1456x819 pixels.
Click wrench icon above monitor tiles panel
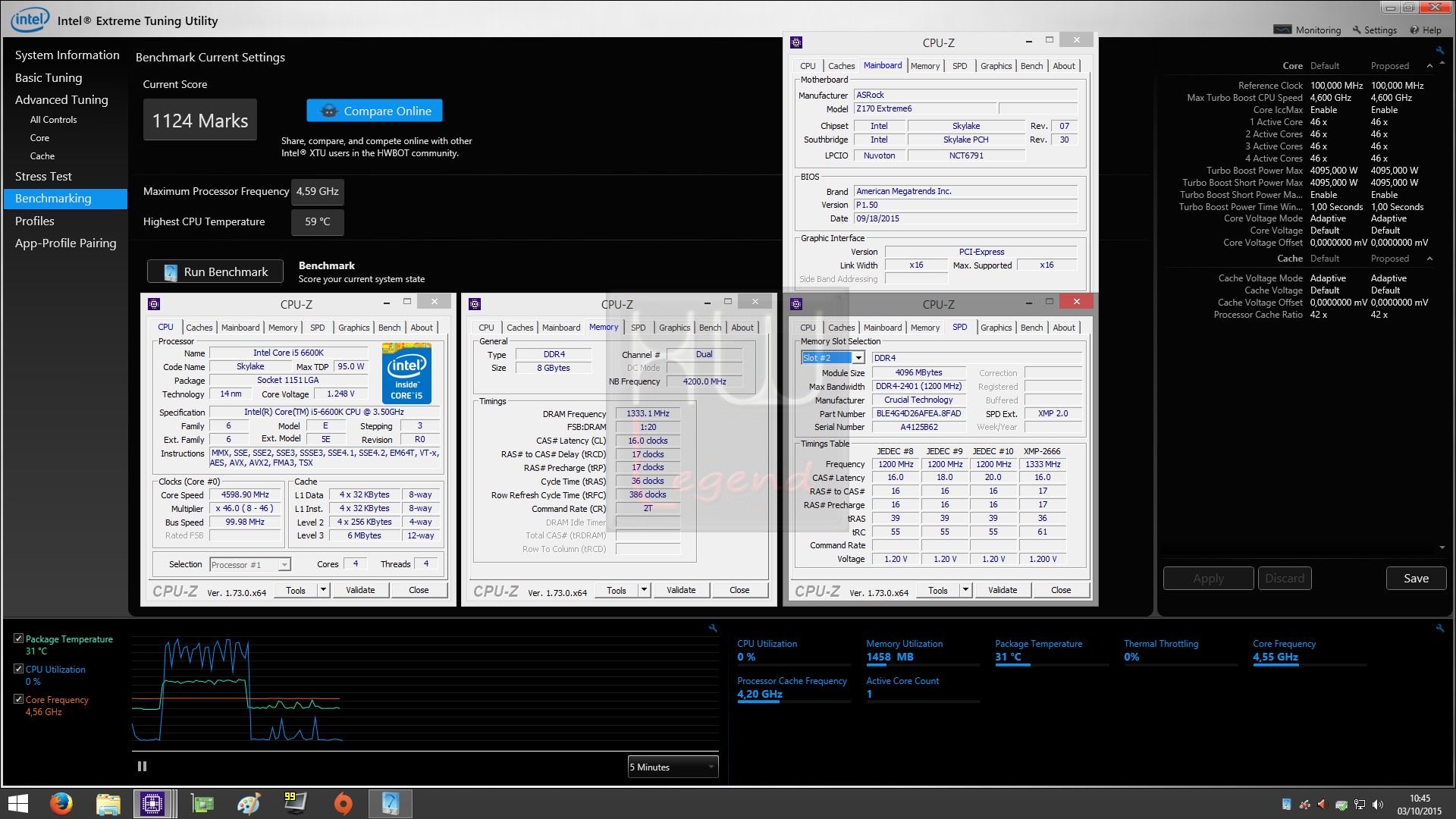[x=1440, y=628]
